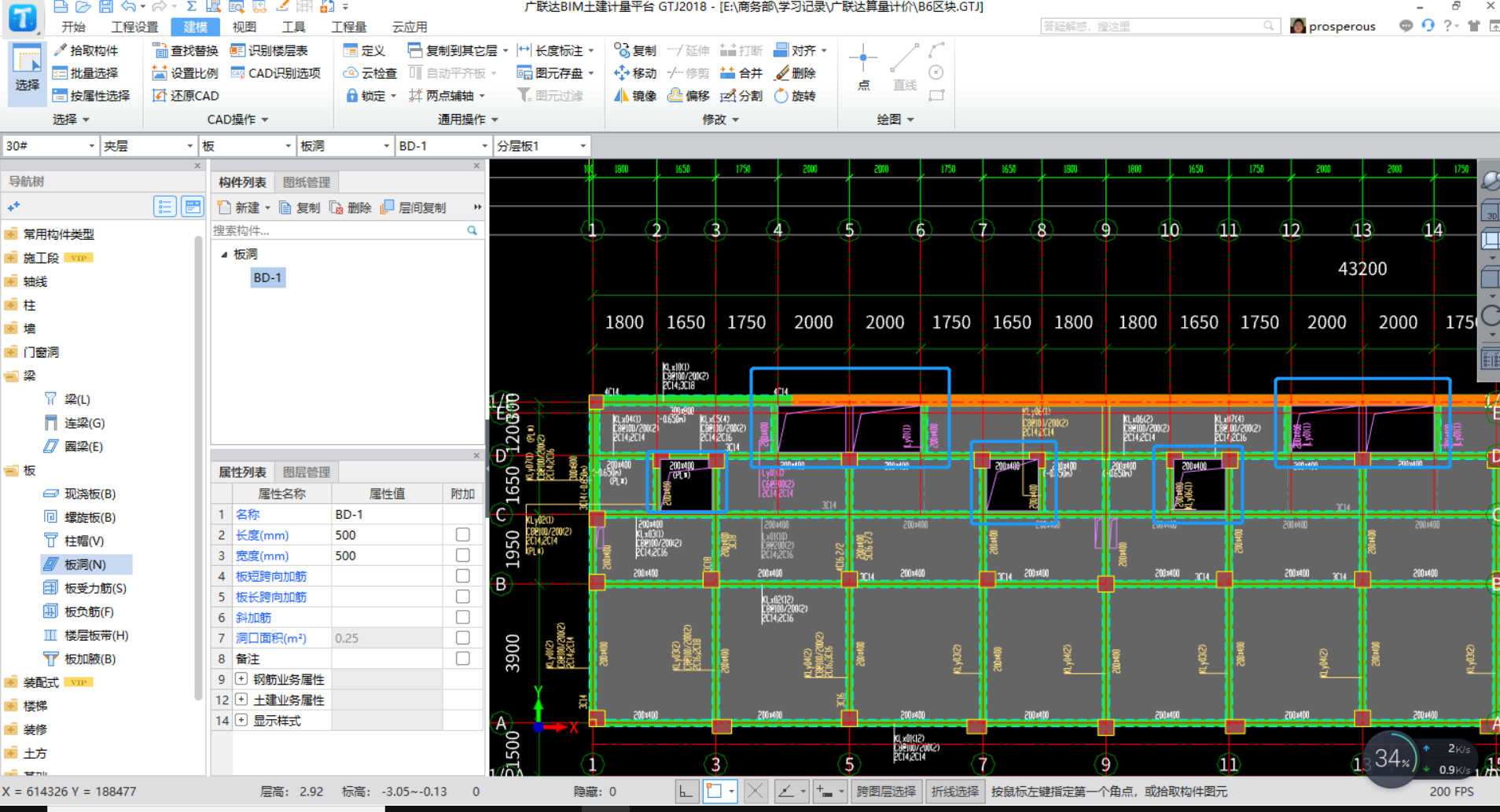Switch to 图层管理 tab

coord(307,472)
